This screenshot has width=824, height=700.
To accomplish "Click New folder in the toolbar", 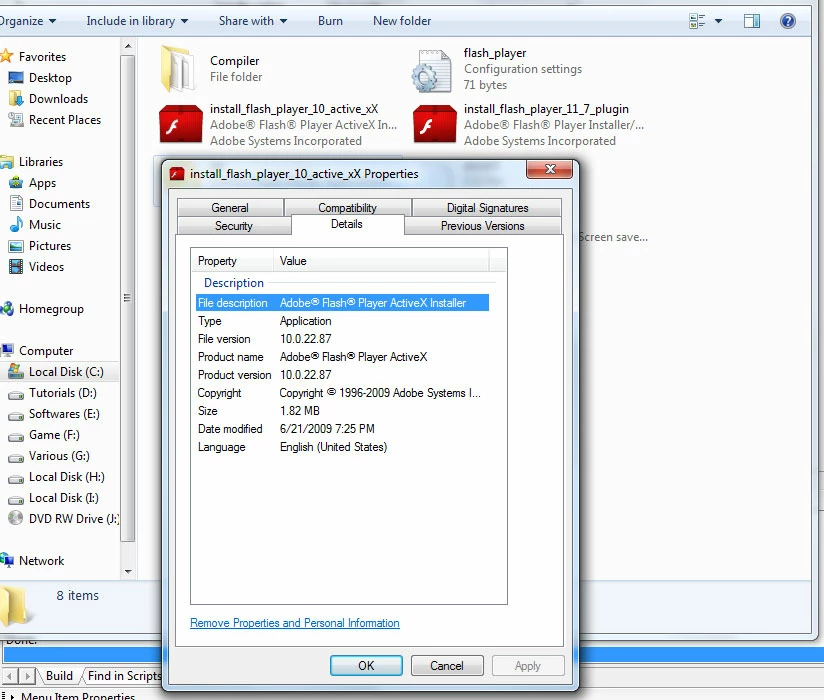I will pos(402,21).
